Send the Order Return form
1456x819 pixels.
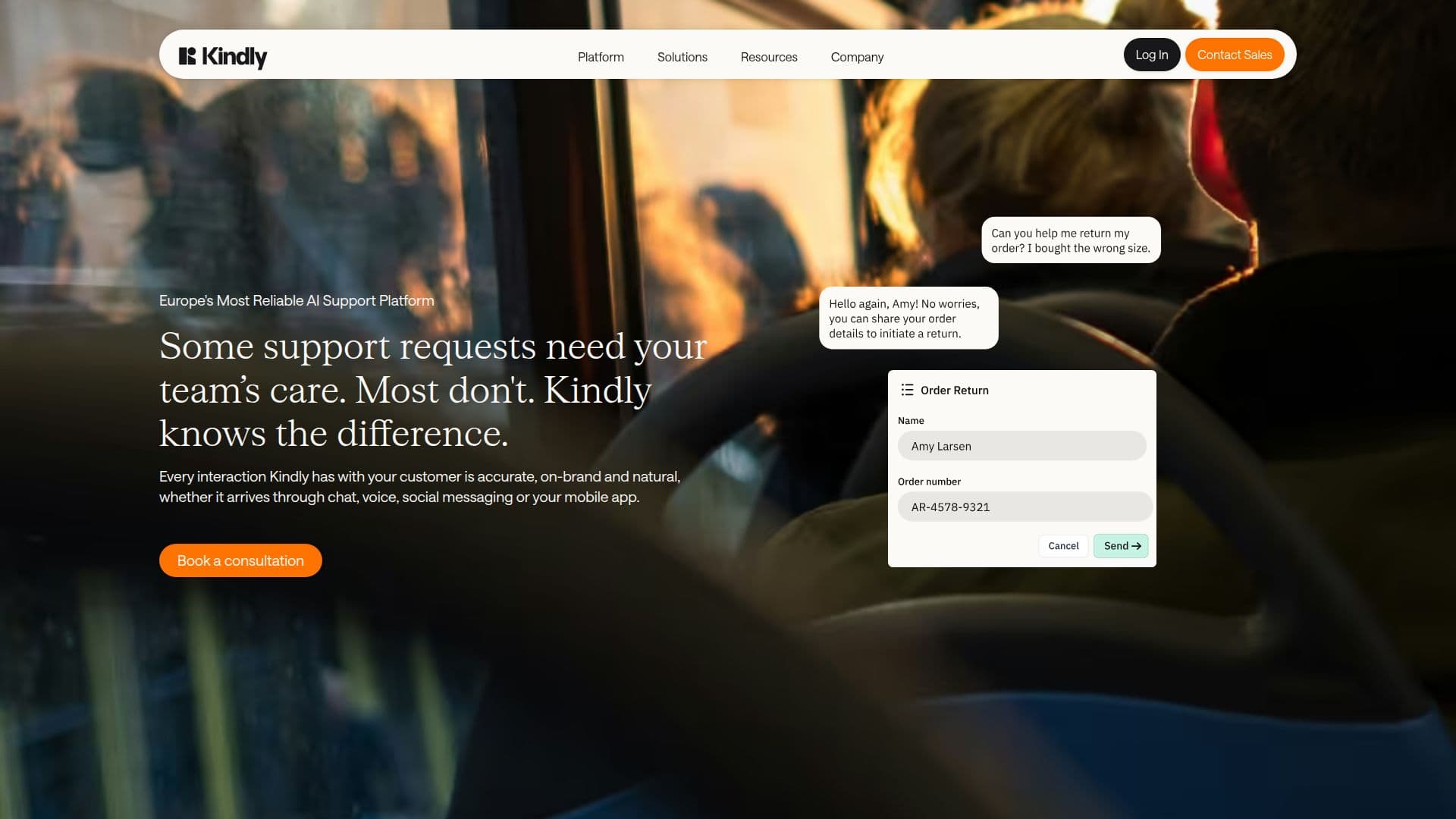tap(1121, 546)
